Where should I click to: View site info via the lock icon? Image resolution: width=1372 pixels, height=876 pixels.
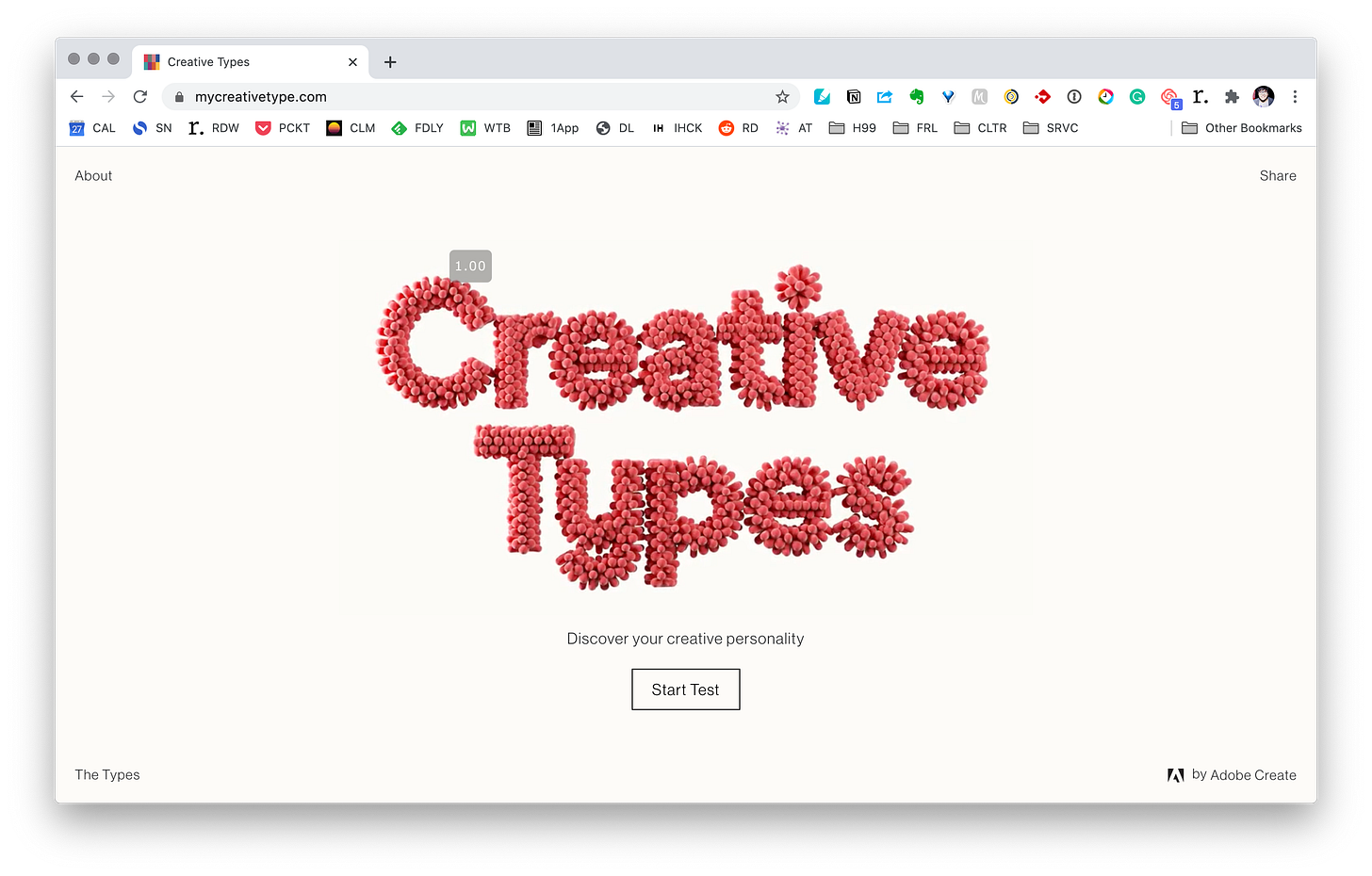click(179, 97)
